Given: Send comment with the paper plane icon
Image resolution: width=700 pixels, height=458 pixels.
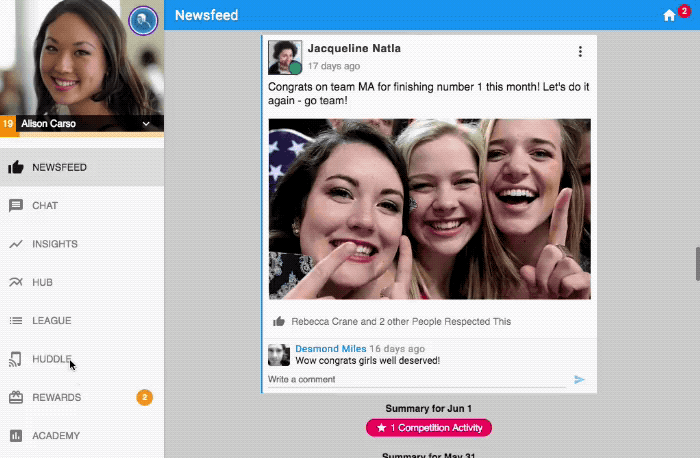Looking at the screenshot, I should coord(579,379).
